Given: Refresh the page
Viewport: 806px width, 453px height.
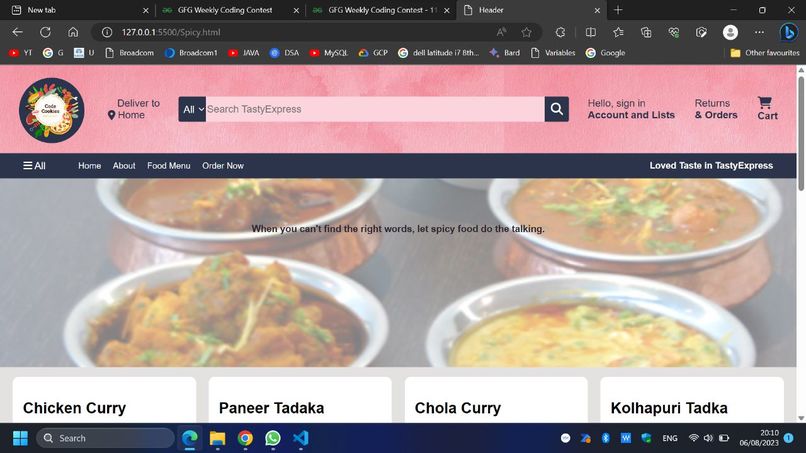Looking at the screenshot, I should tap(45, 32).
